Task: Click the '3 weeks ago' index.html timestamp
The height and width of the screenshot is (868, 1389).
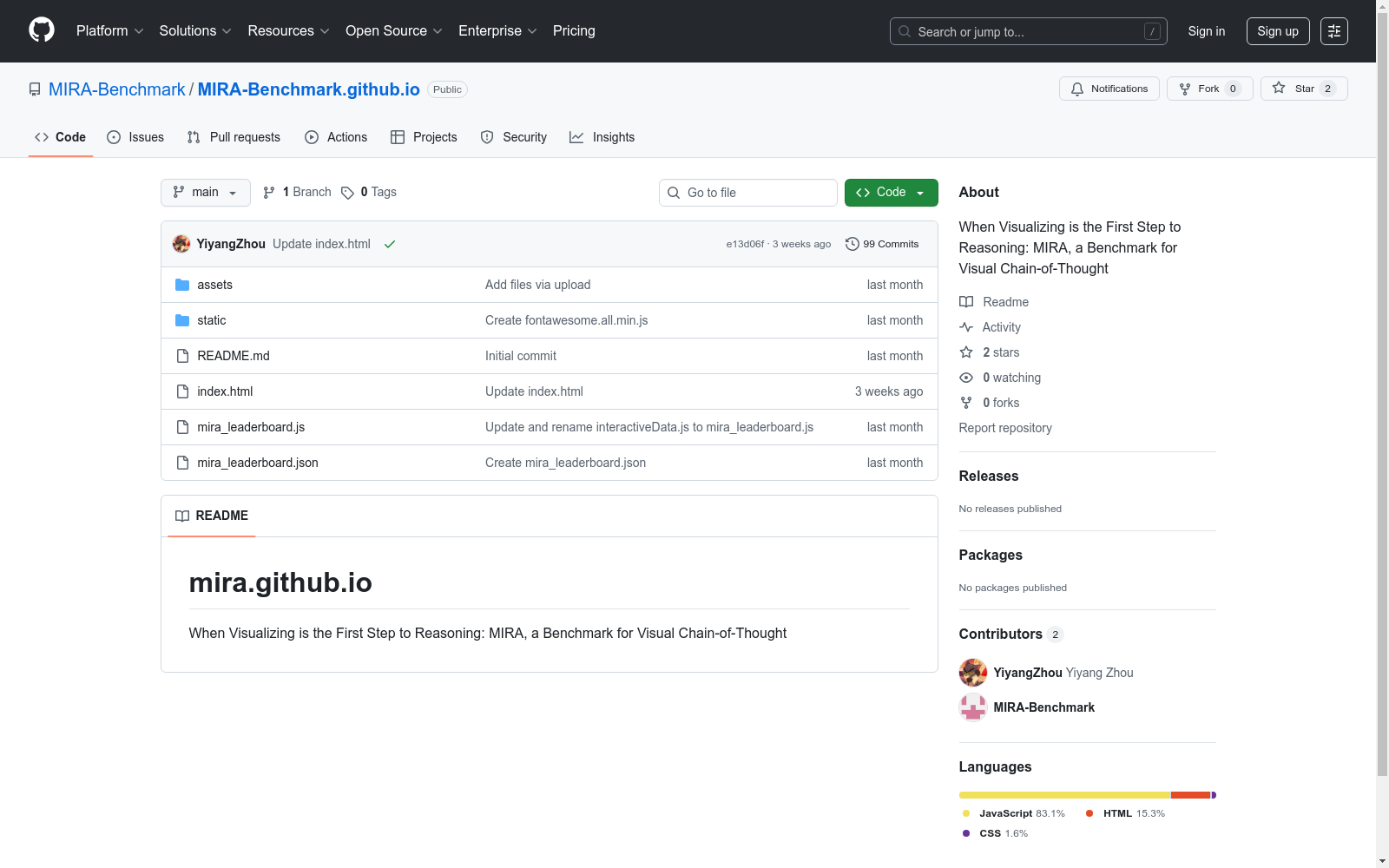Action: tap(889, 391)
